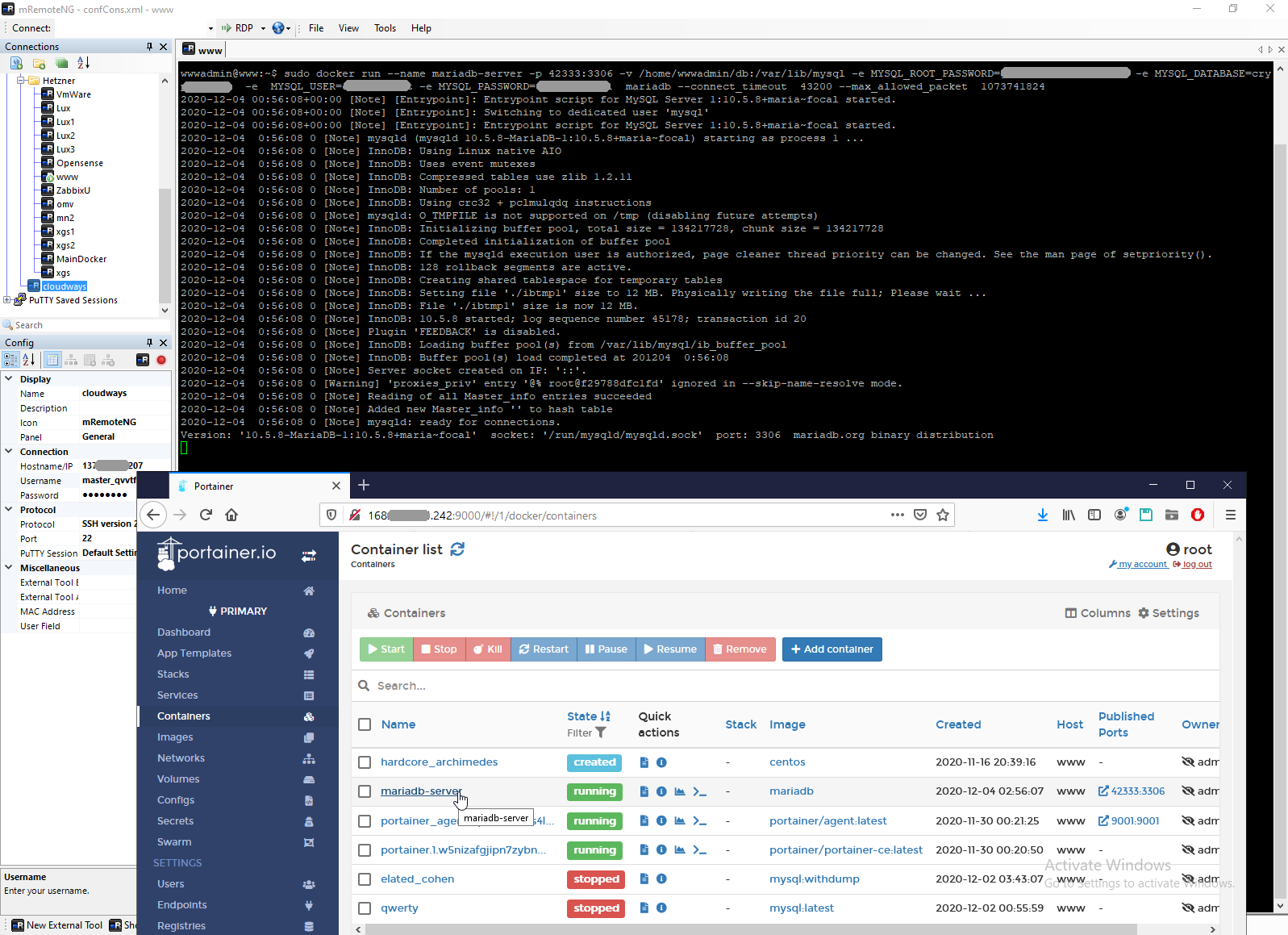Click the New Folder icon in Connections panel
The width and height of the screenshot is (1288, 935).
click(x=39, y=63)
